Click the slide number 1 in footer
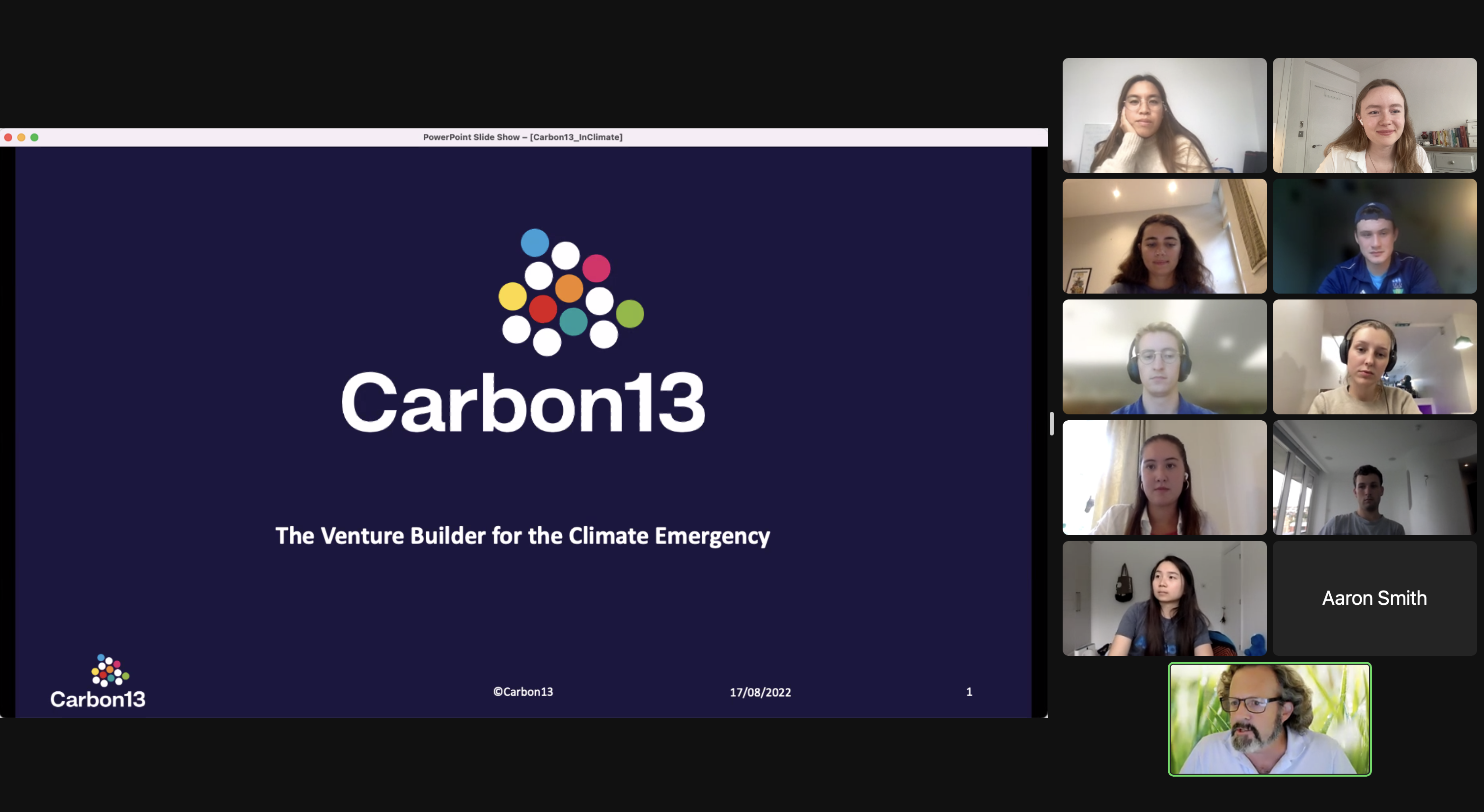 (969, 692)
